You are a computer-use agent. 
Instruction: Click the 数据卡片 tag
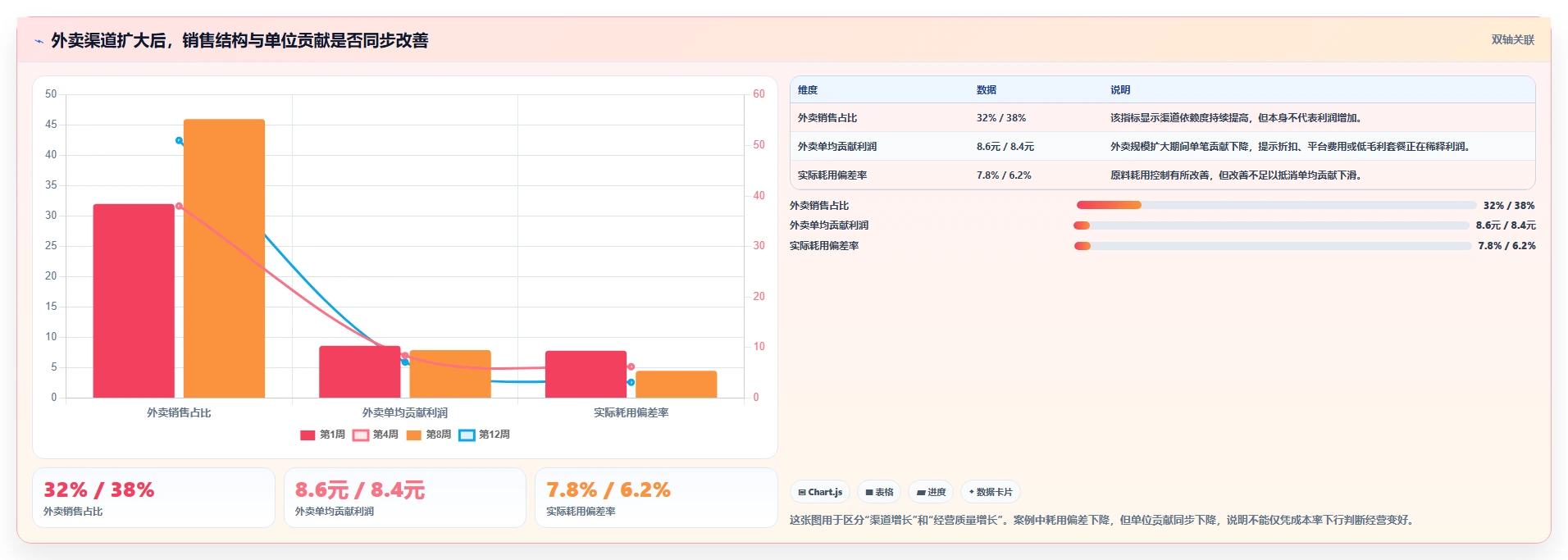pyautogui.click(x=991, y=492)
